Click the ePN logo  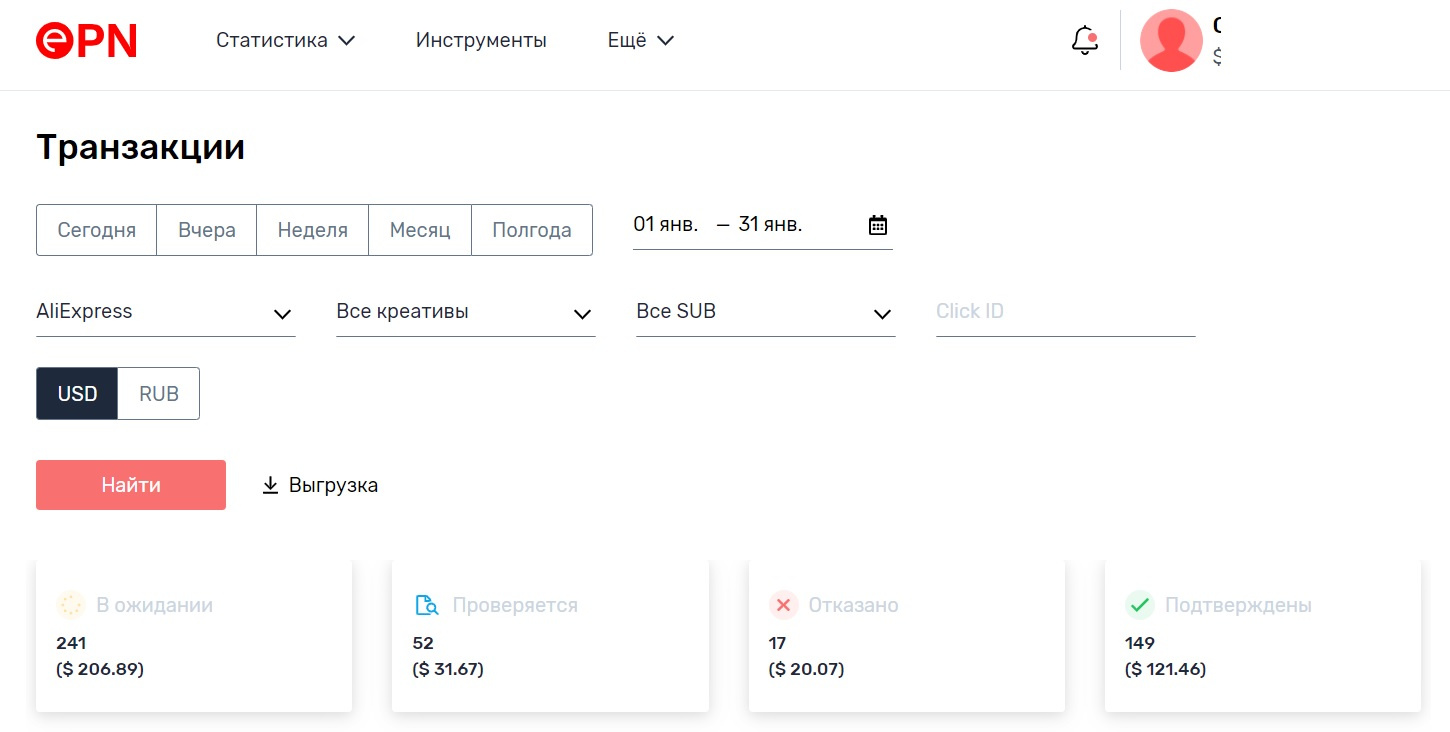point(86,40)
